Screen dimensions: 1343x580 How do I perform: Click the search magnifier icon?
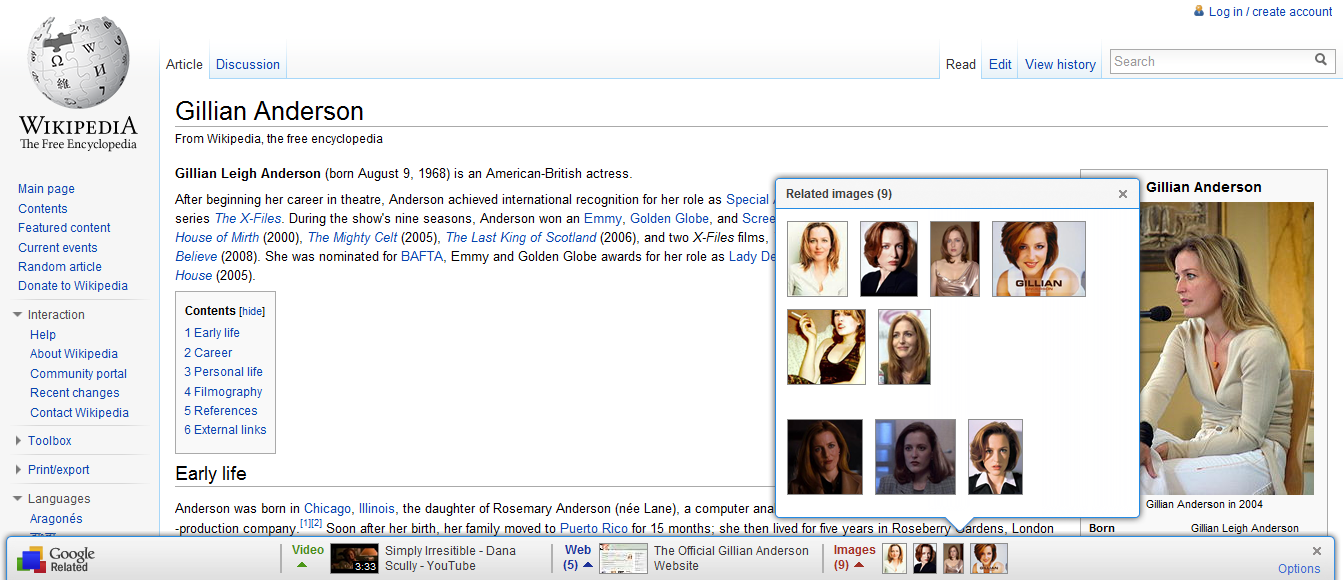point(1321,61)
